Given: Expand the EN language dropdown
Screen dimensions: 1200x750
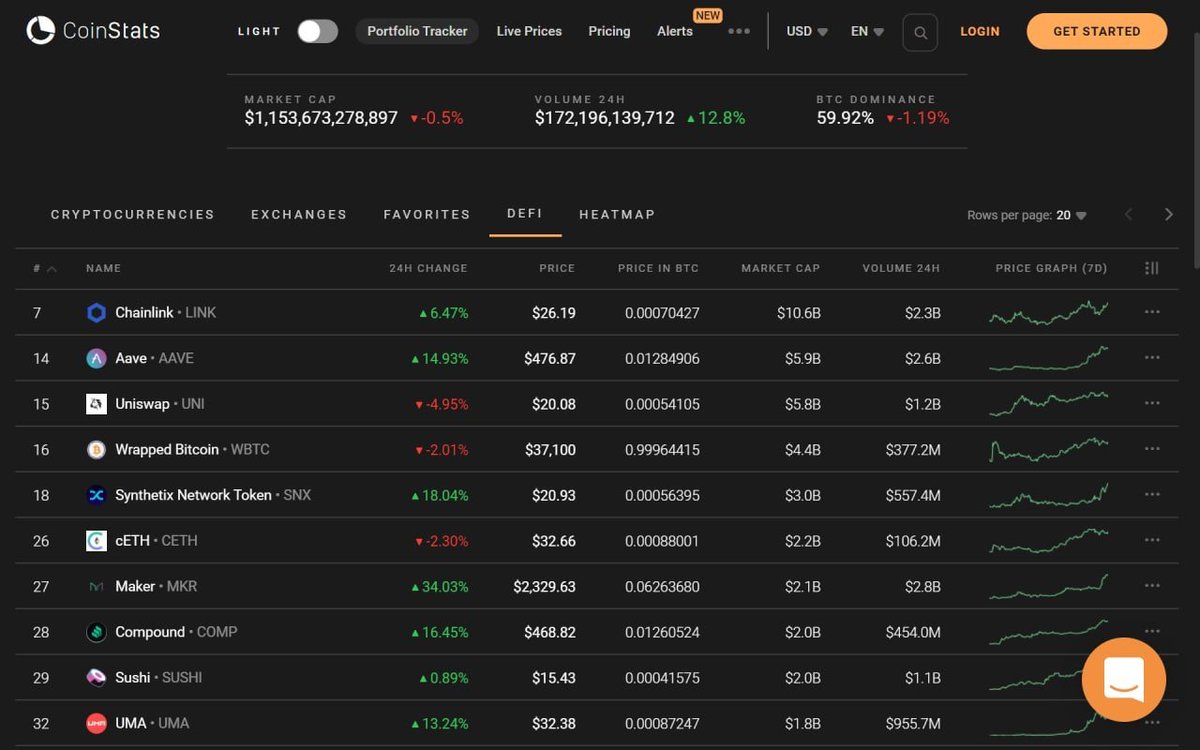Looking at the screenshot, I should pos(867,31).
